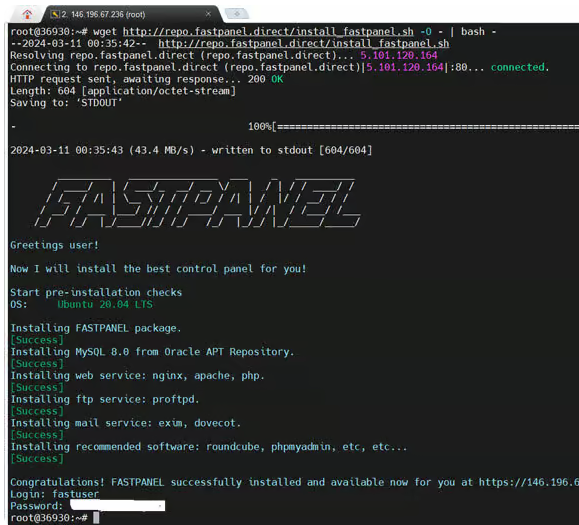
Task: Click the green Ubuntu 20.04 LTS text
Action: point(105,305)
